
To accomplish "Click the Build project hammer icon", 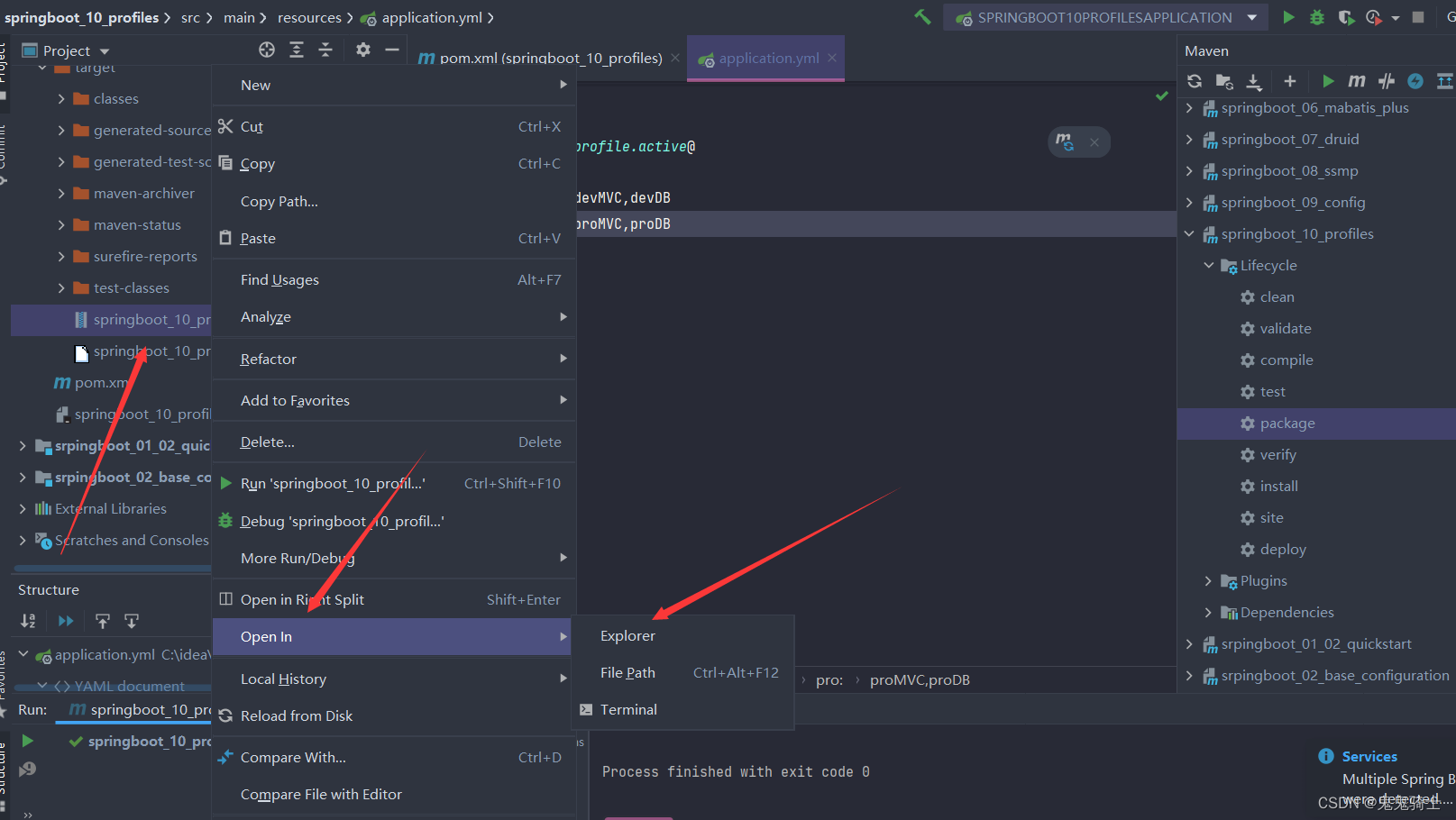I will click(922, 17).
